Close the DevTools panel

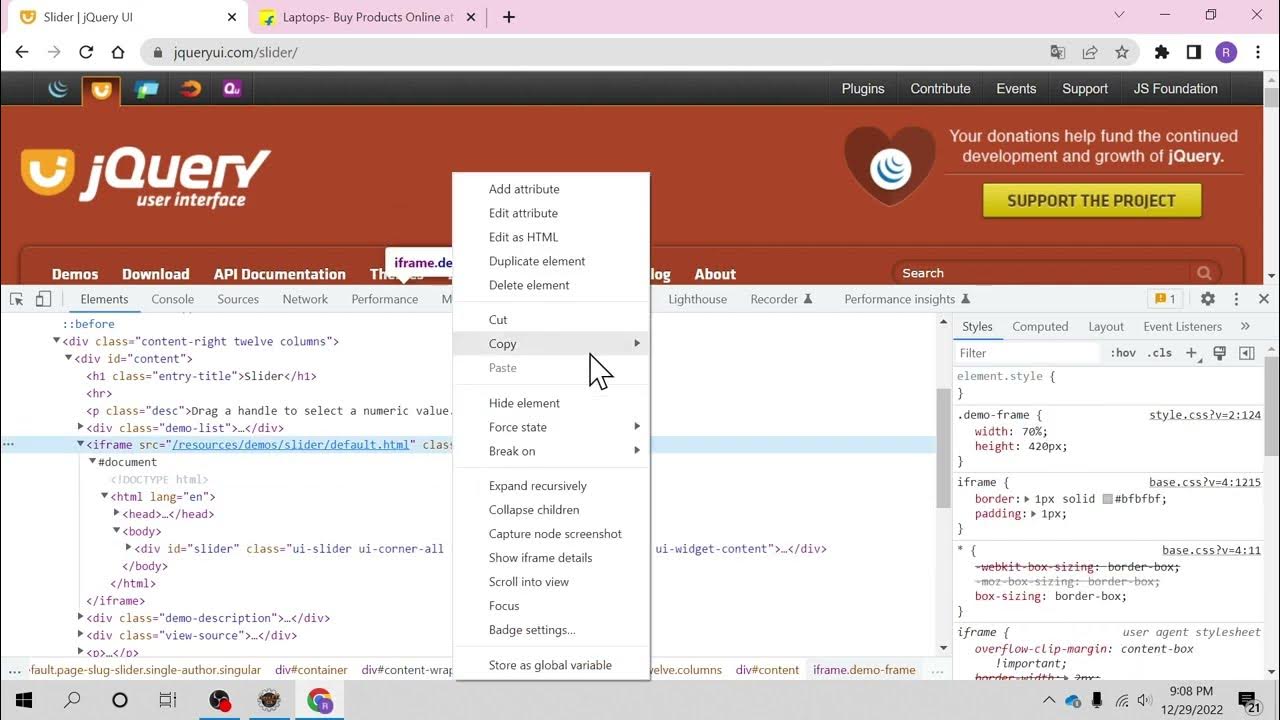[x=1263, y=299]
